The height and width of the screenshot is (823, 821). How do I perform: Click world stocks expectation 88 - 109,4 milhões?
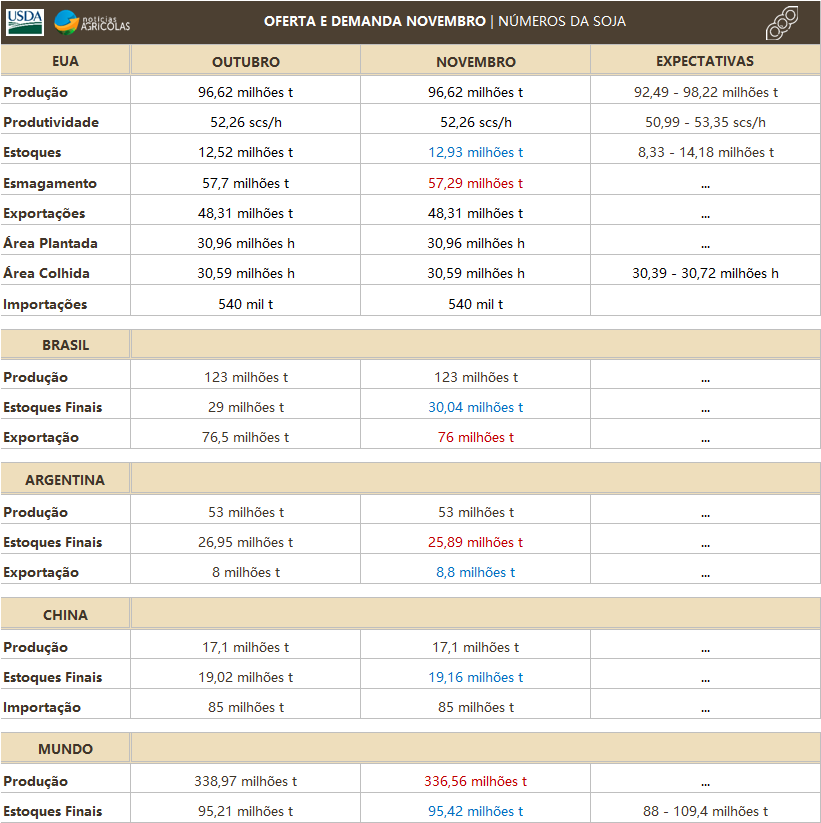705,811
